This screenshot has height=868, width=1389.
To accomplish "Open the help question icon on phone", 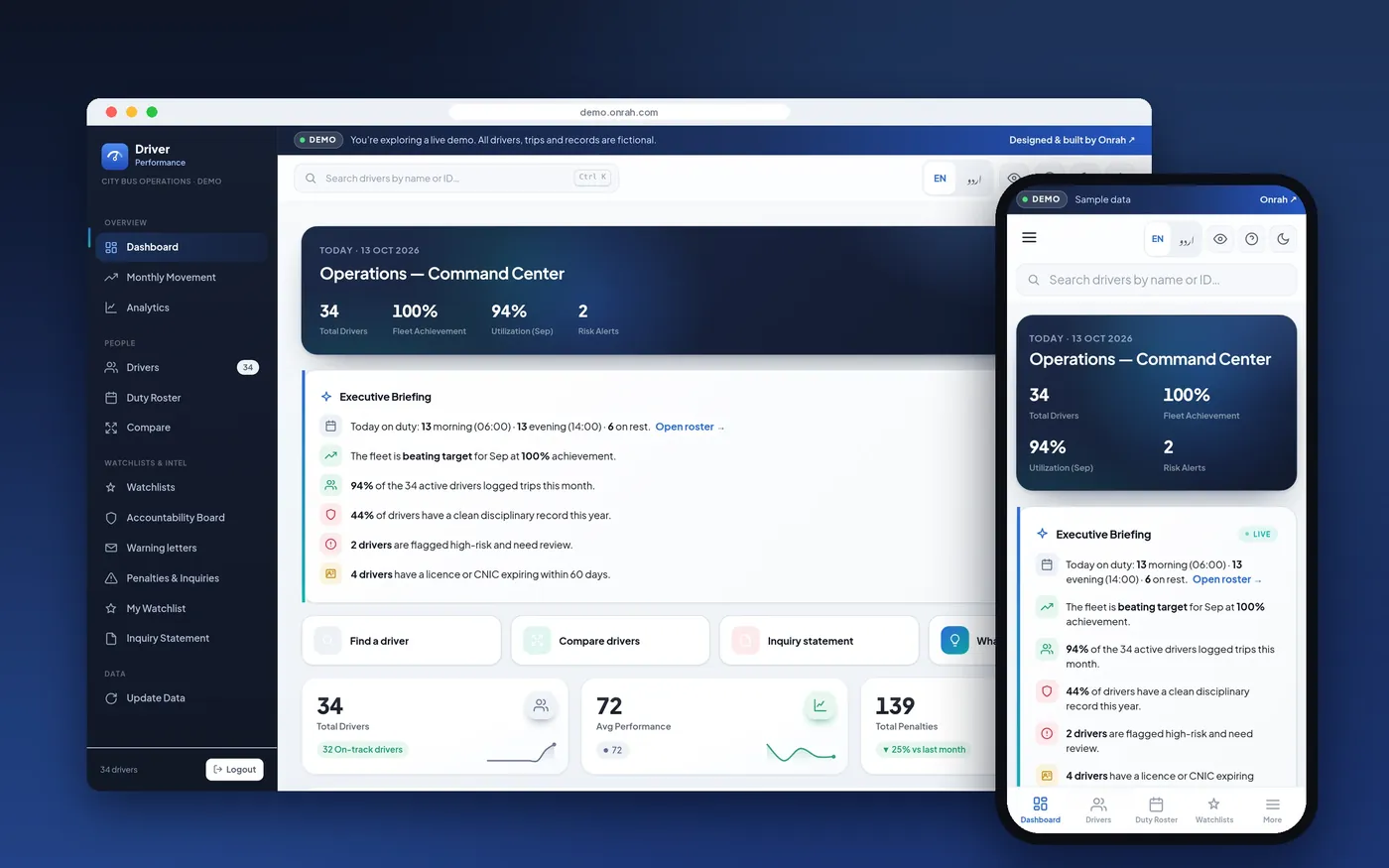I will [x=1252, y=239].
